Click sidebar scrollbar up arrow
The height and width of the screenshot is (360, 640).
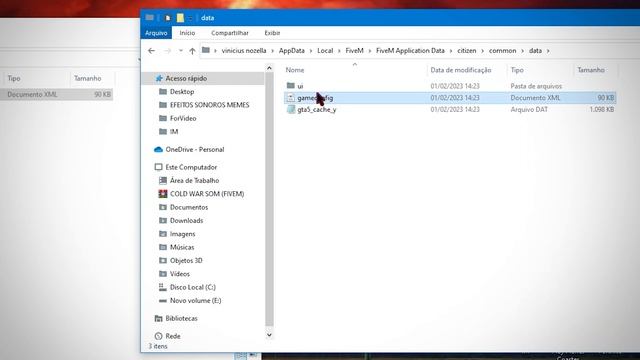269,68
